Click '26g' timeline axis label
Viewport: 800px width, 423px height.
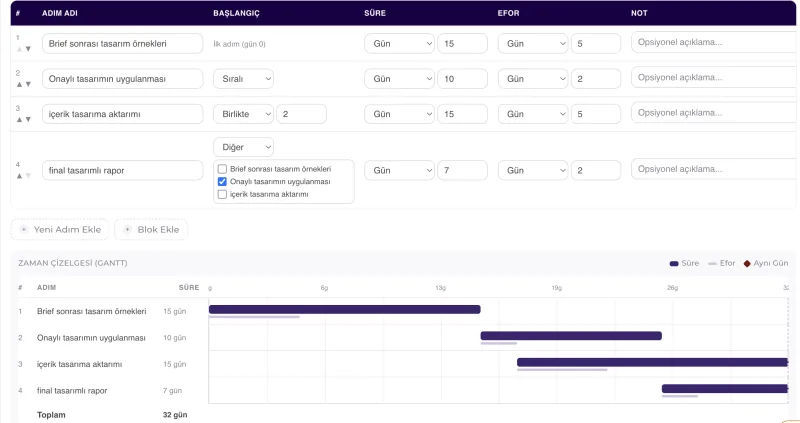[x=672, y=288]
